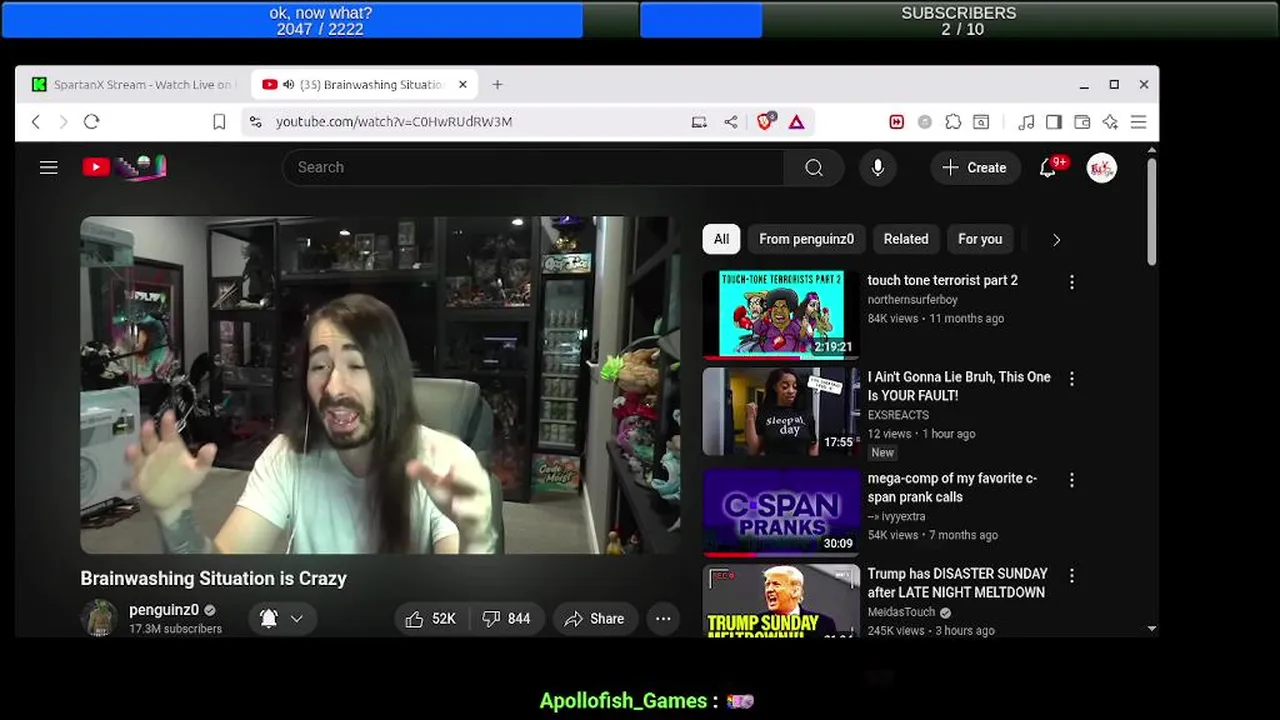The height and width of the screenshot is (720, 1280).
Task: Dislike the video with 844 thumbs down
Action: tap(506, 619)
